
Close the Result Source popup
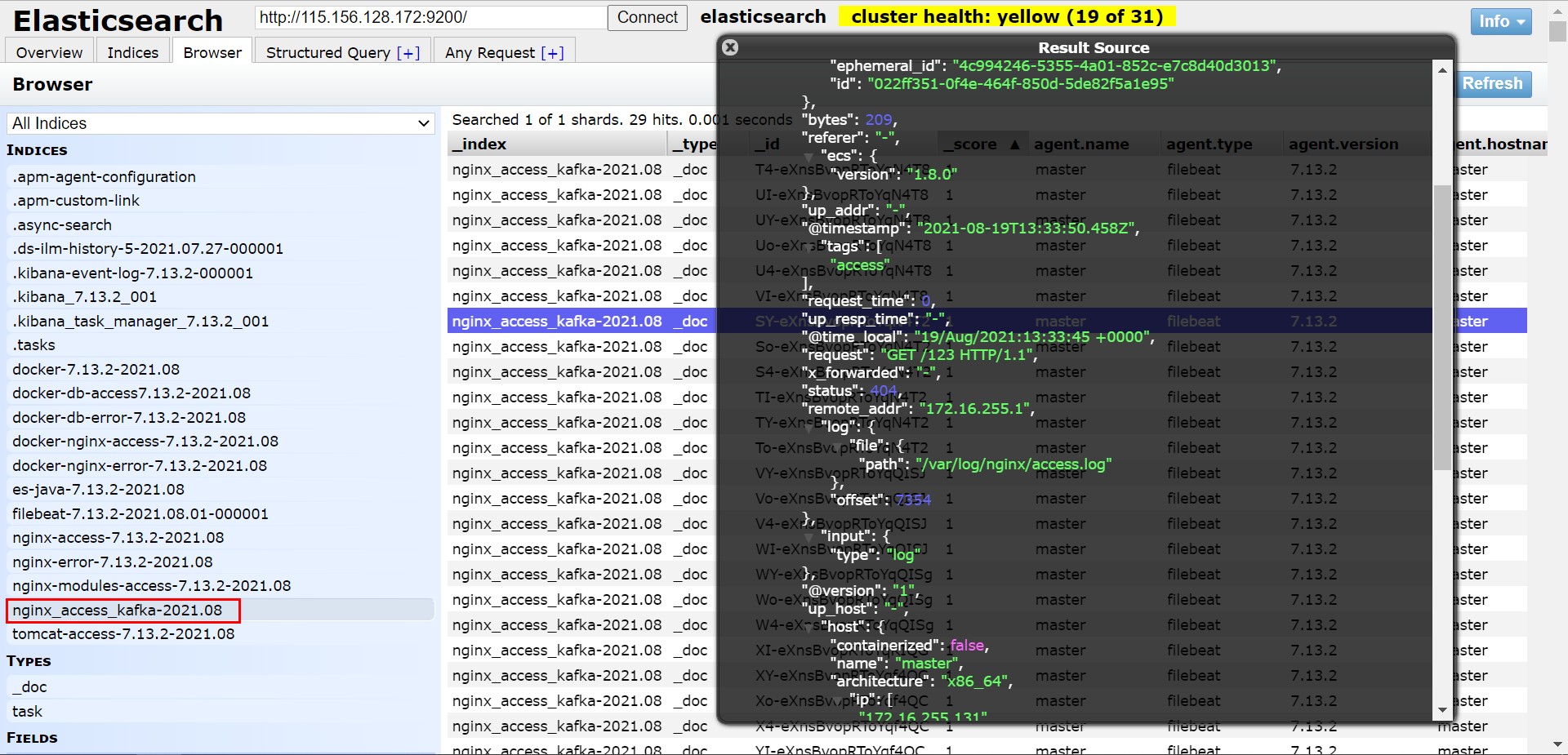tap(730, 47)
